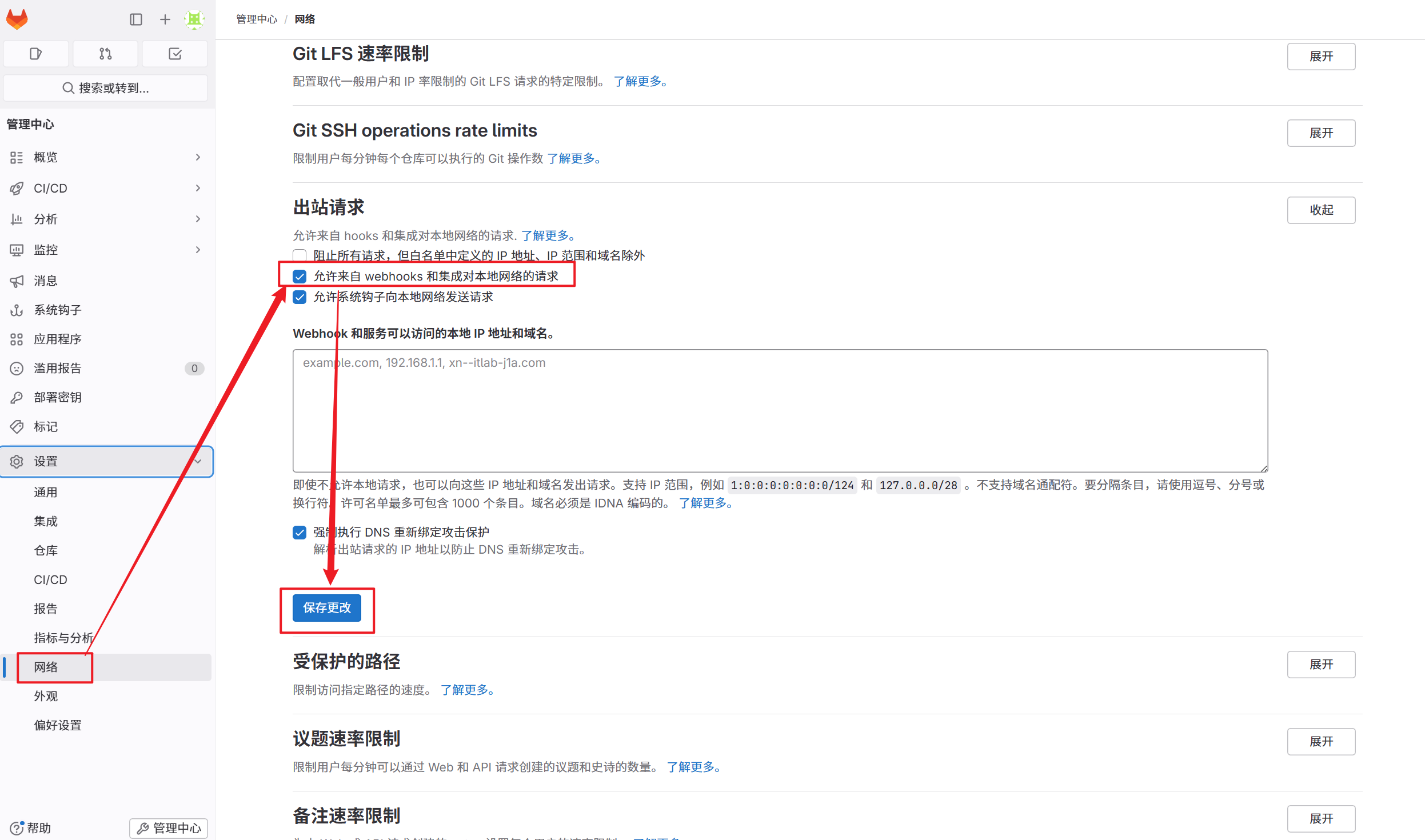Click the 保存更改 button
1425x840 pixels.
pos(326,608)
